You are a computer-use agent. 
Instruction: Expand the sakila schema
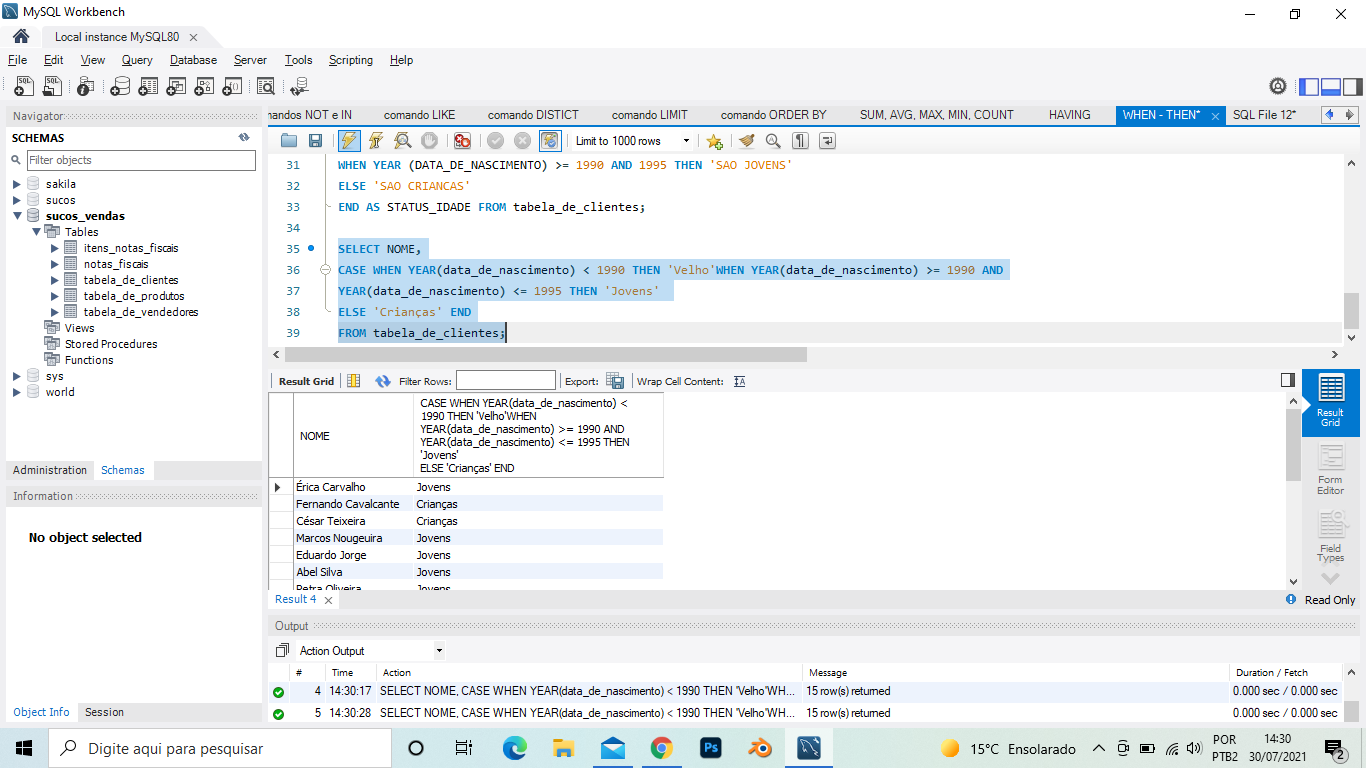(x=16, y=184)
